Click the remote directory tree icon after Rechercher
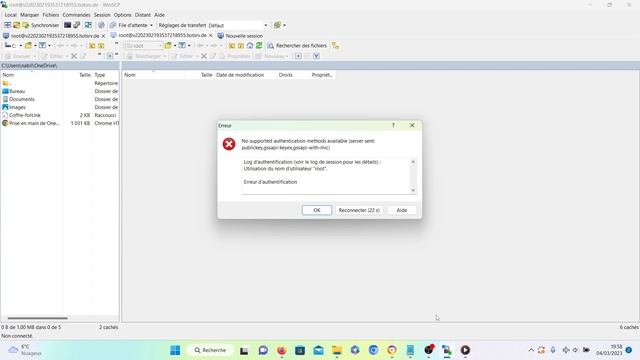This screenshot has height=360, width=640. click(x=336, y=46)
